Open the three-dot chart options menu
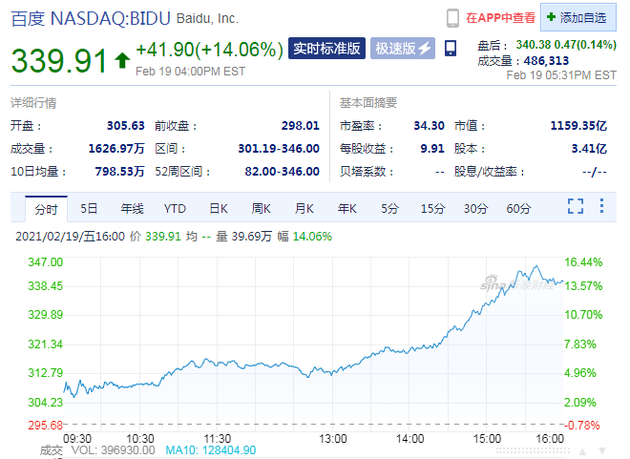 coord(601,206)
